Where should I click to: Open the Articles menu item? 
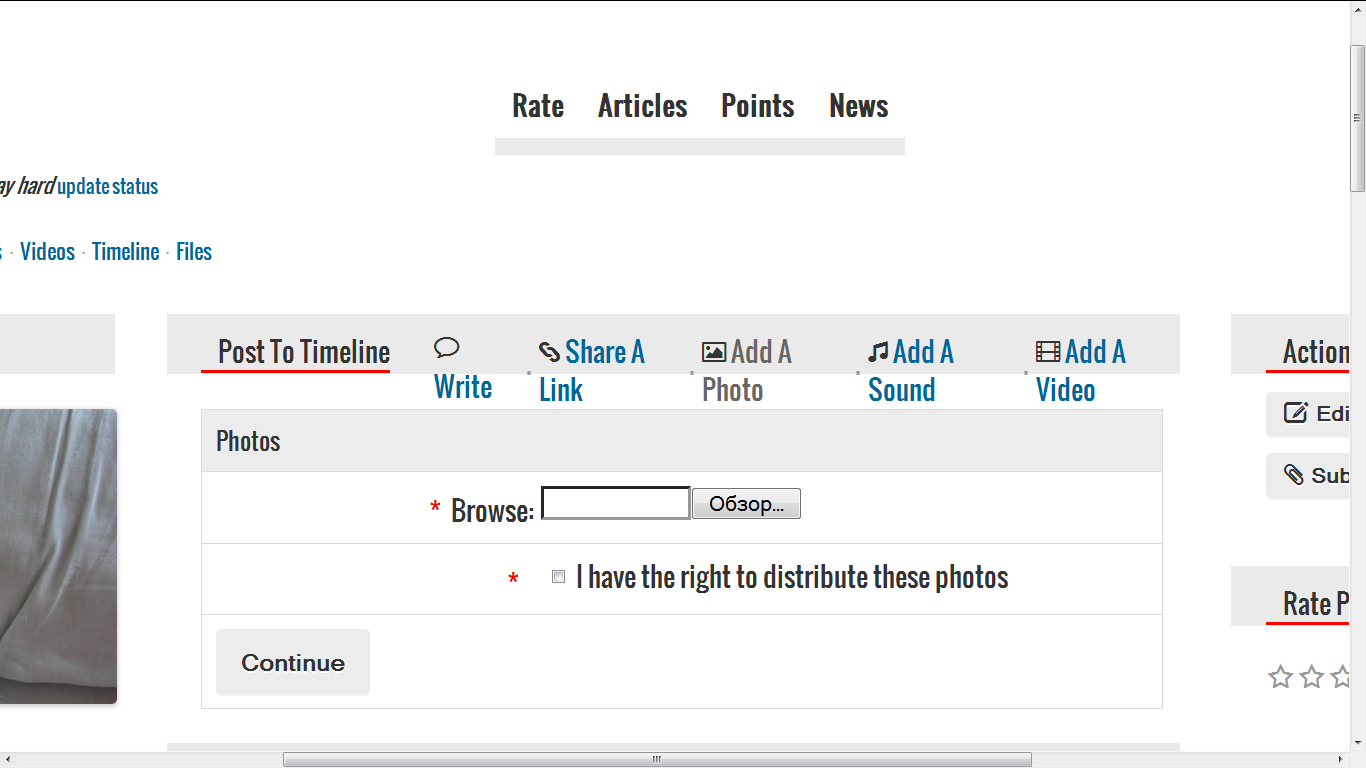click(x=643, y=106)
